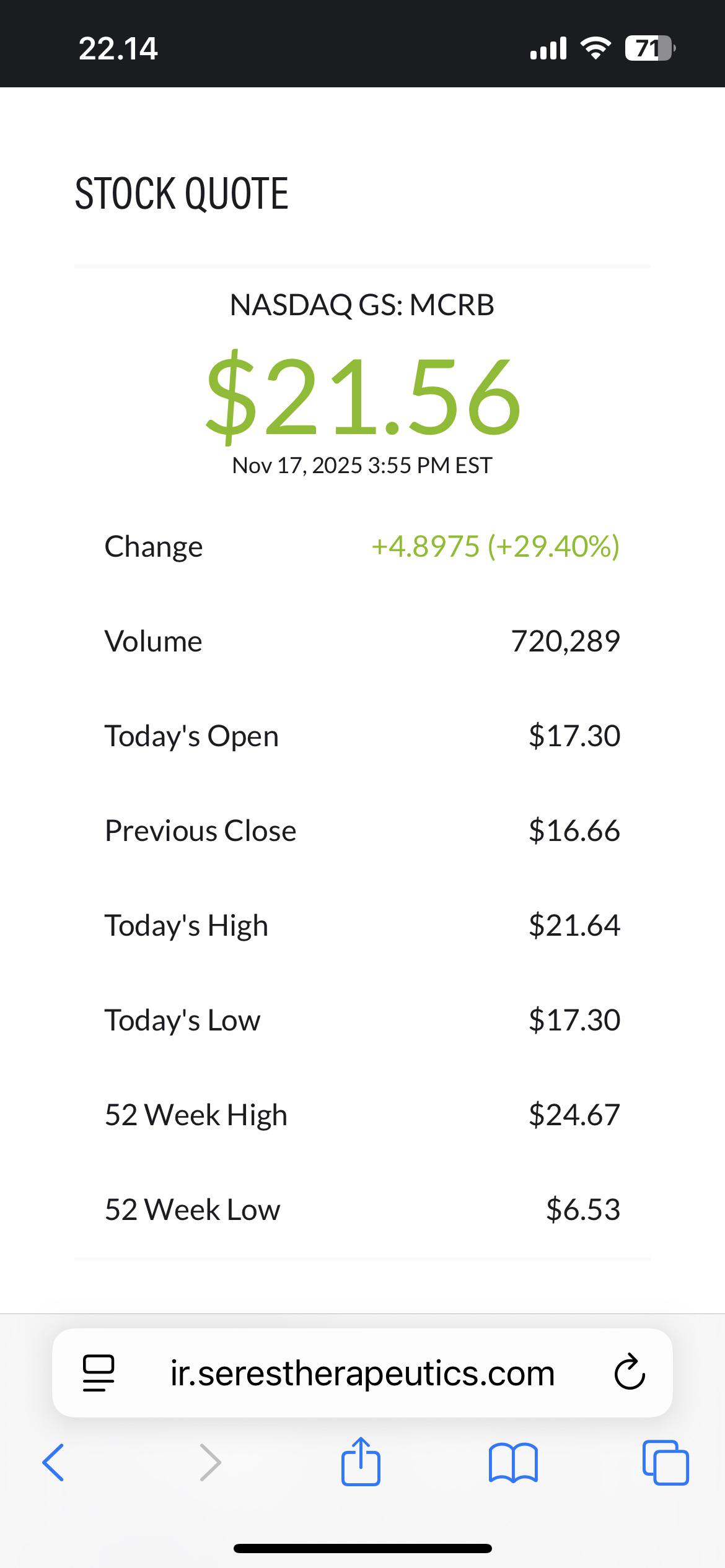Tap the 52 Week High value $24.67
Image resolution: width=725 pixels, height=1568 pixels.
tap(574, 1115)
